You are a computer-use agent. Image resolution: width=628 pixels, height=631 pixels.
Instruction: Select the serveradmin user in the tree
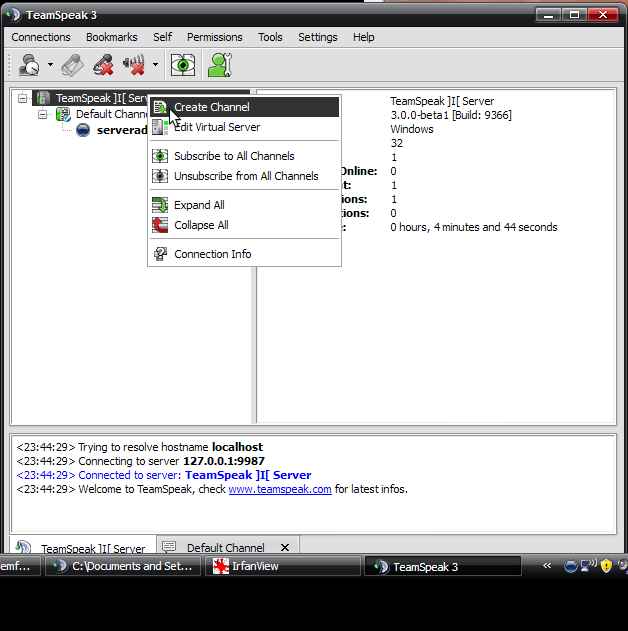pos(122,130)
